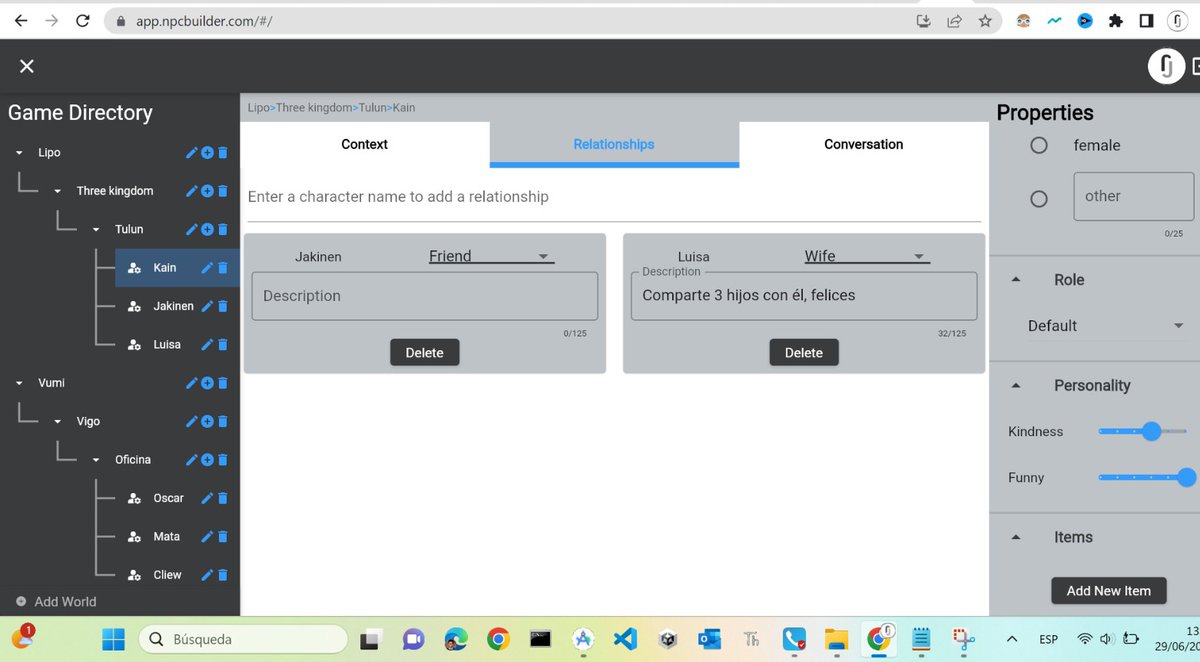The width and height of the screenshot is (1200, 662).
Task: Open the Windows Start menu
Action: click(x=113, y=638)
